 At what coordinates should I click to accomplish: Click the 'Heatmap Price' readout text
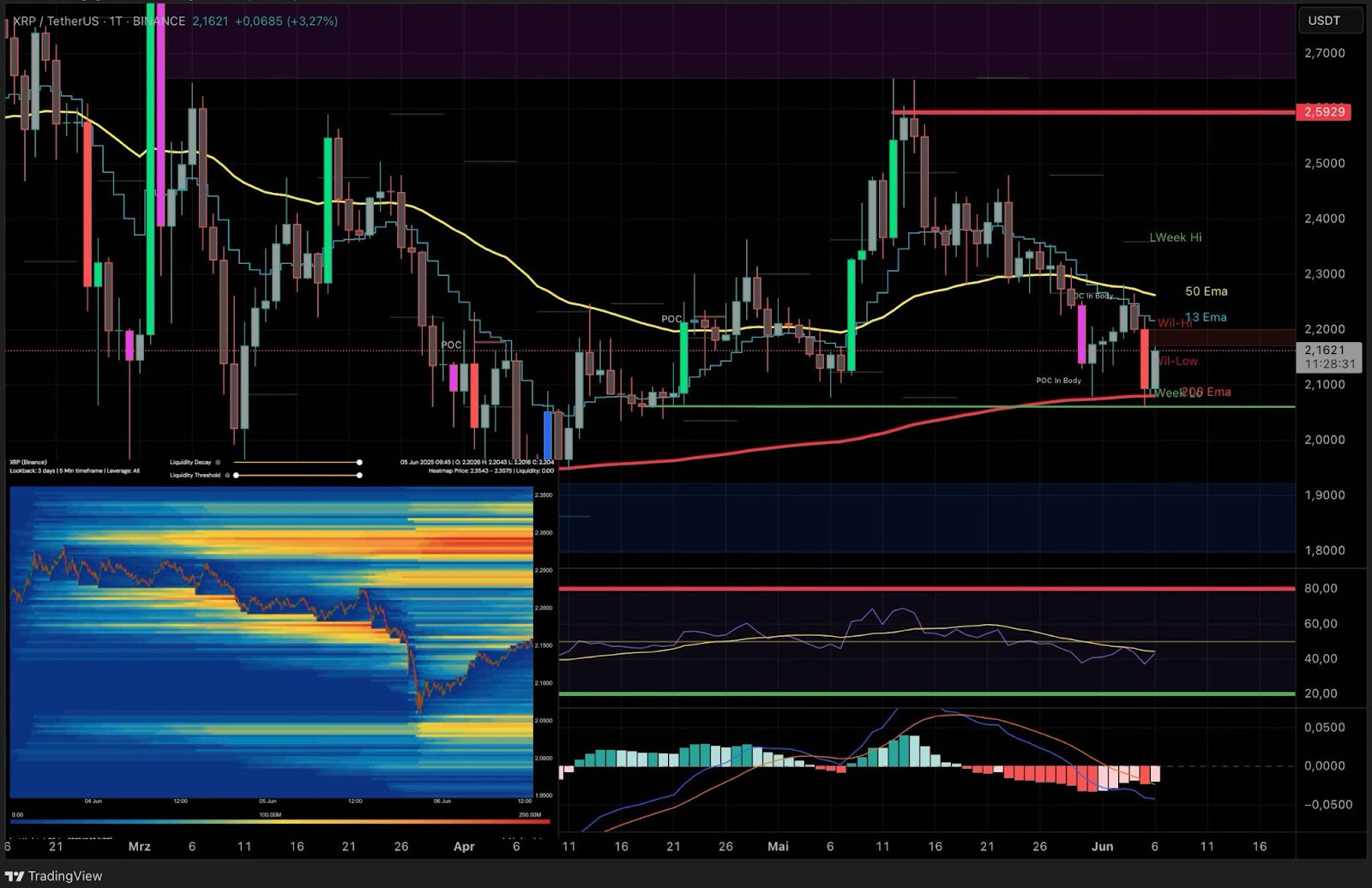(491, 471)
